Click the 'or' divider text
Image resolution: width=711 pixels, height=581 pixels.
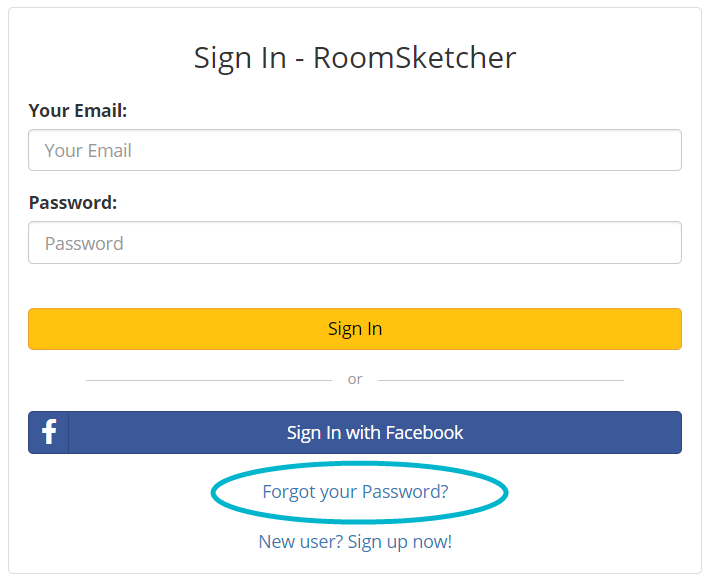pyautogui.click(x=355, y=379)
